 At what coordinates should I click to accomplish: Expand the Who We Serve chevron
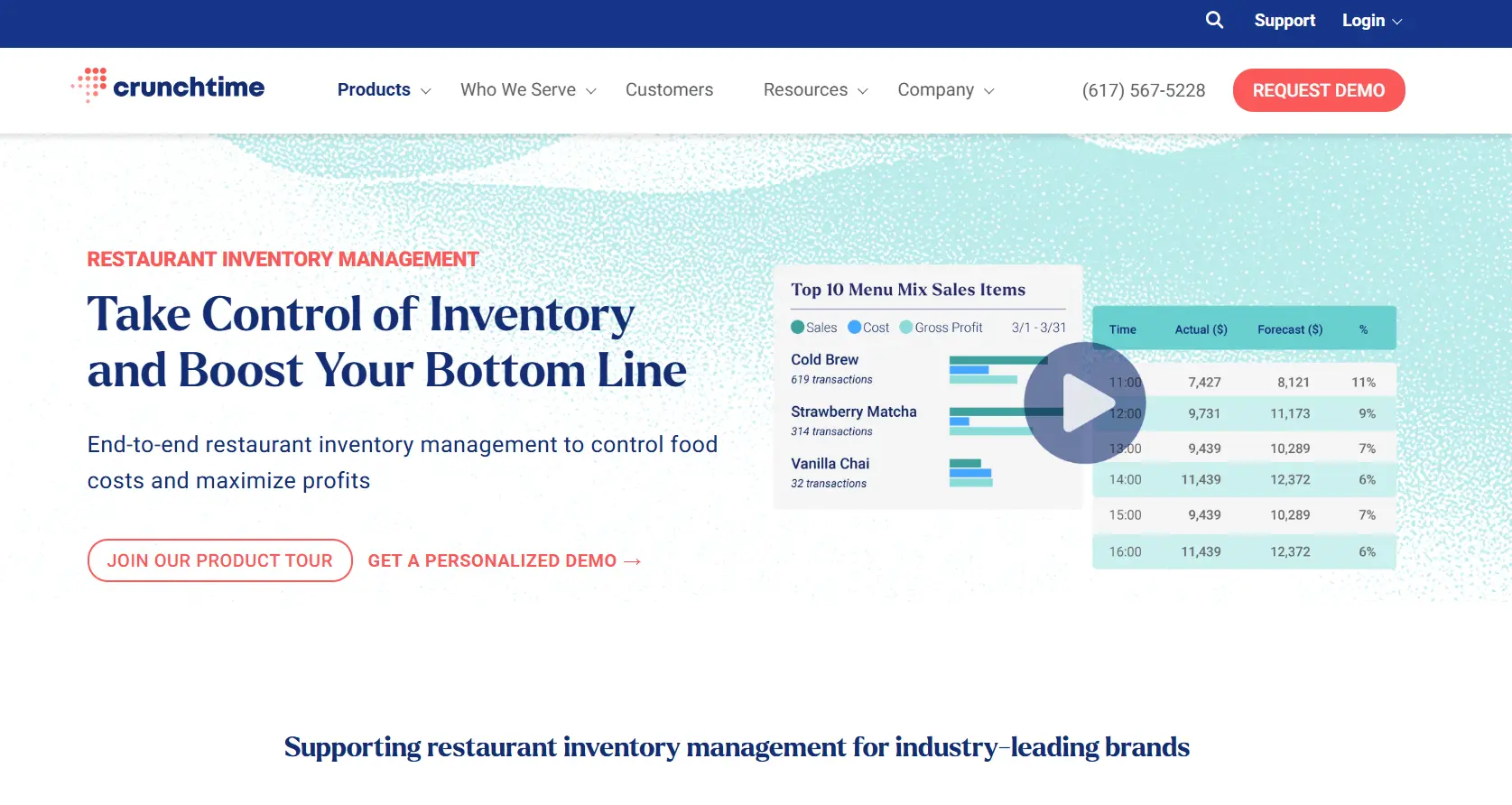pyautogui.click(x=591, y=91)
